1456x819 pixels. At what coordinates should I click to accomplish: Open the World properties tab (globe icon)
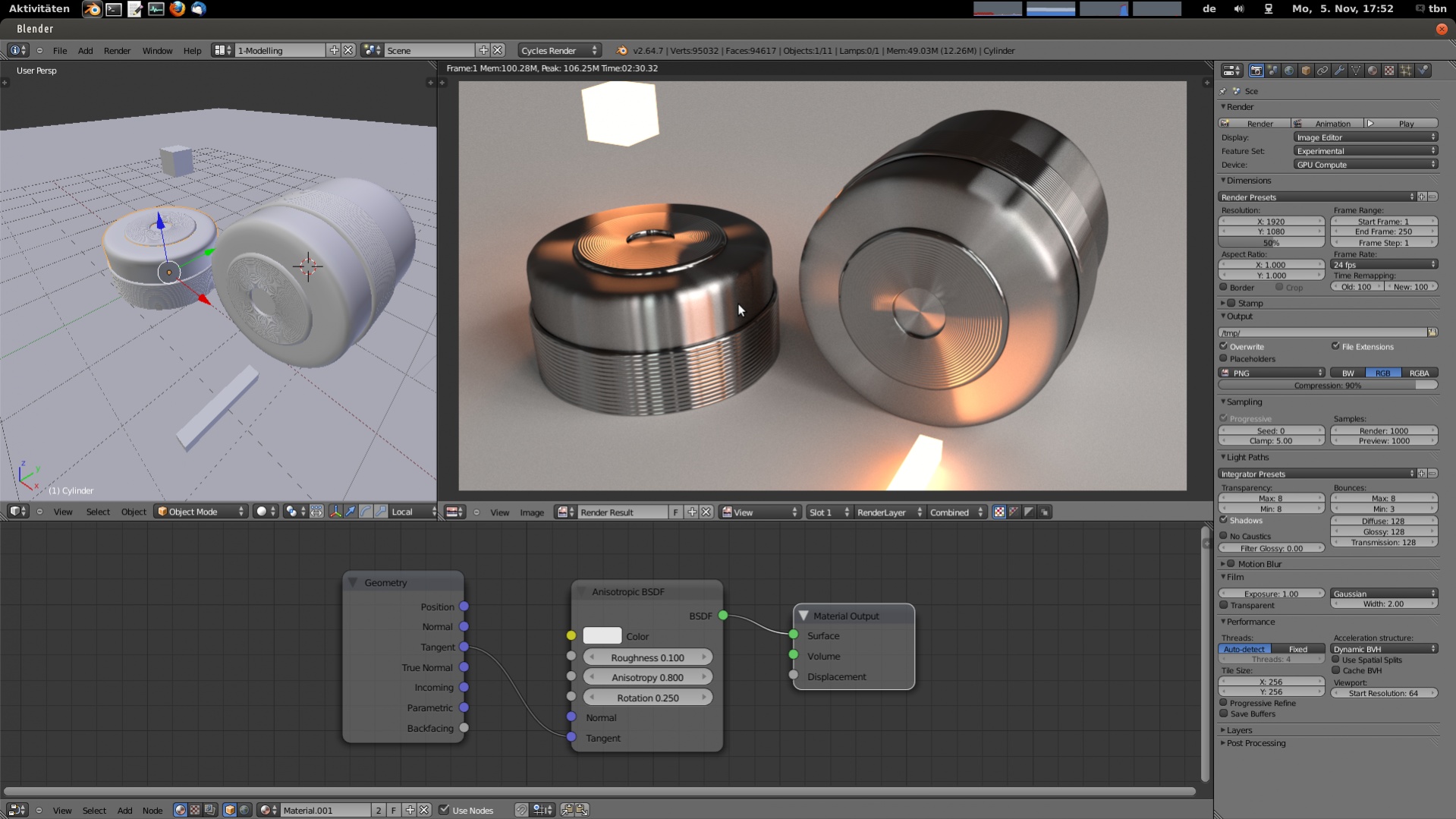(1289, 71)
